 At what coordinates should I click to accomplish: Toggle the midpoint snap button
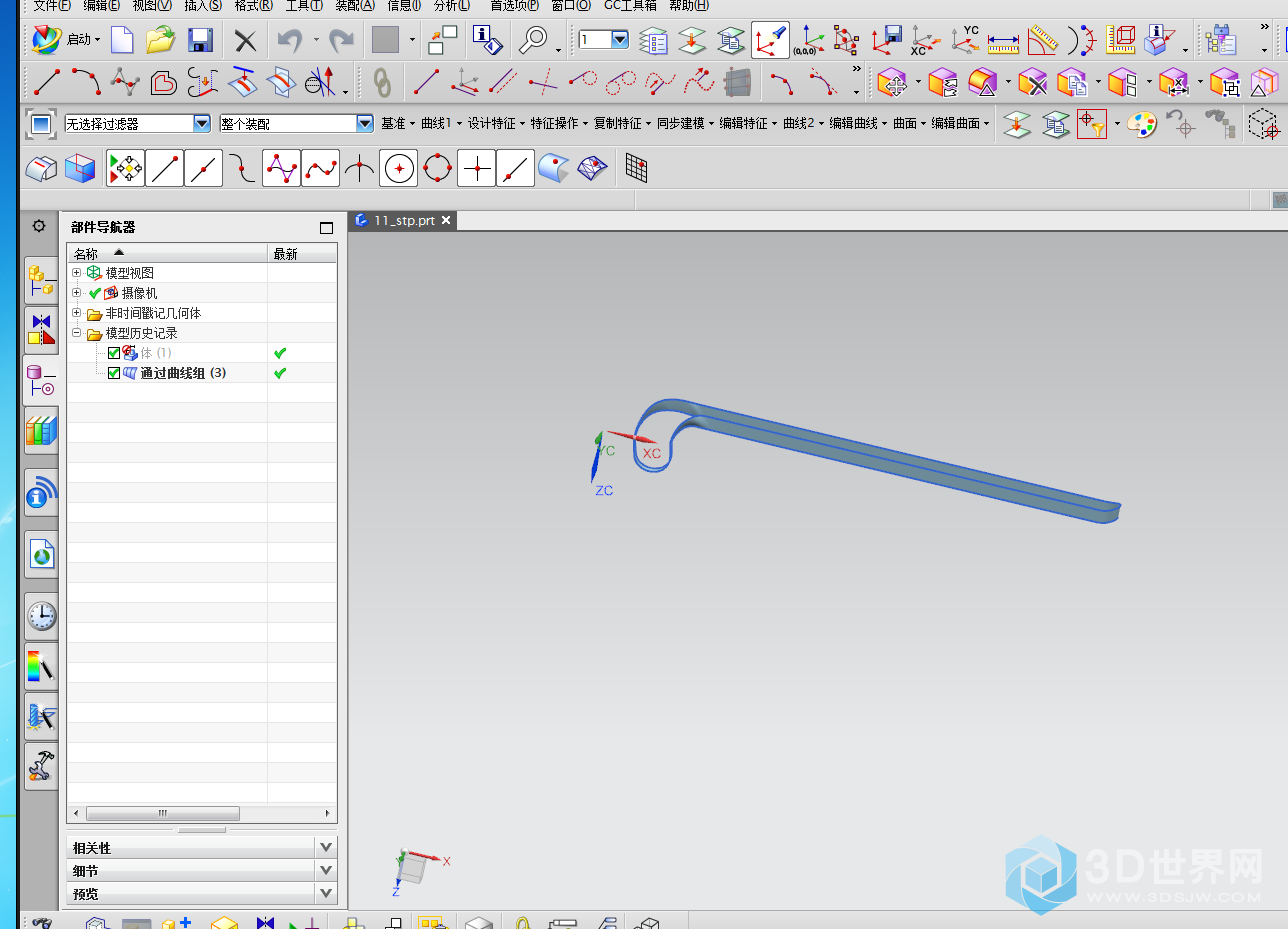204,169
